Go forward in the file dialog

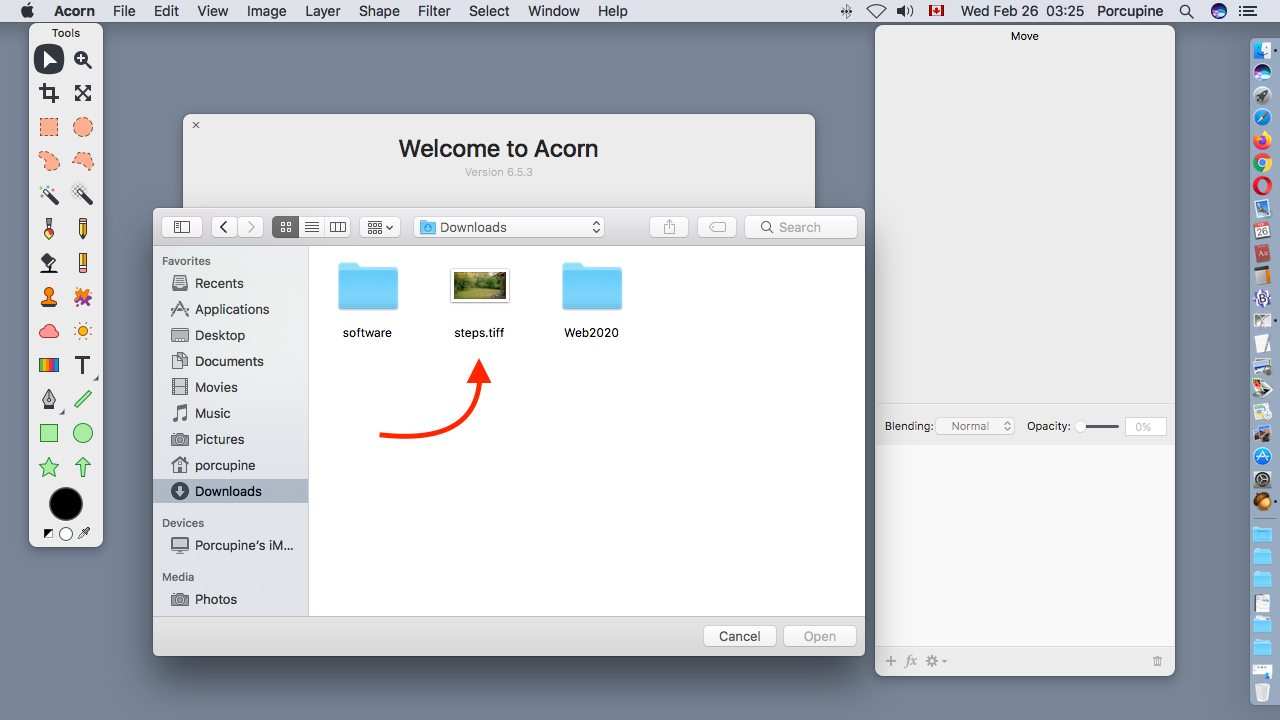251,227
